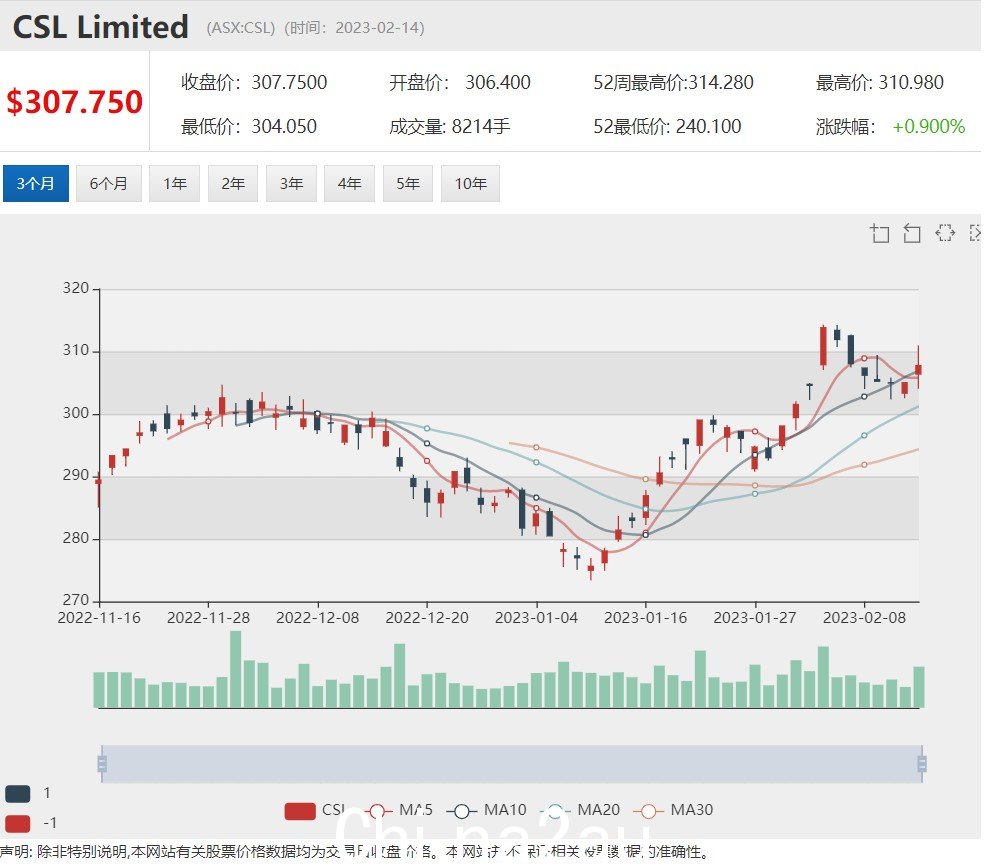Screen dimensions: 985x867
Task: Toggle the CSL candlestick series in legend
Action: point(315,810)
